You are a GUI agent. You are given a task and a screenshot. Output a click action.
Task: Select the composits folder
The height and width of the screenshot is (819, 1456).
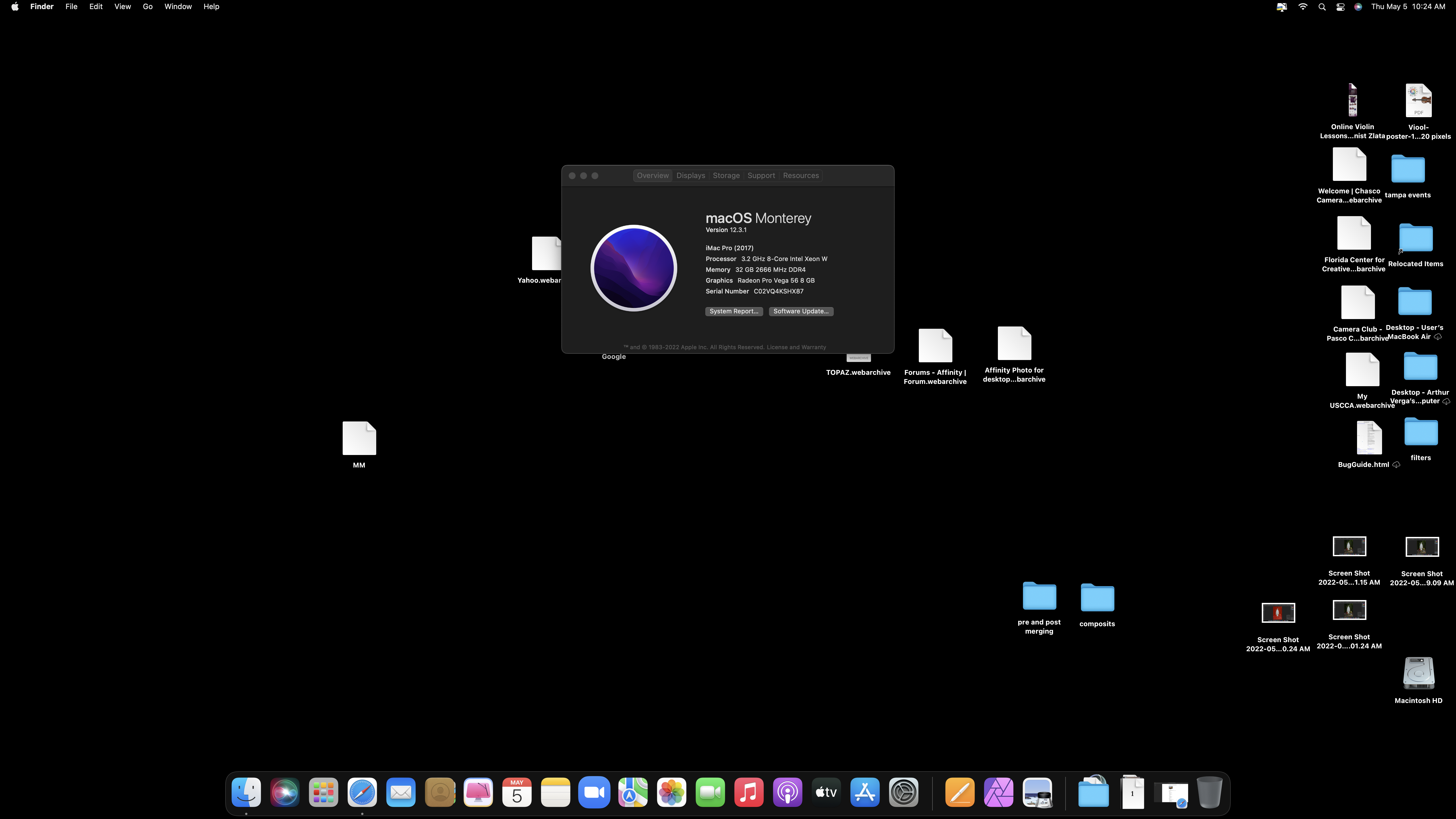coord(1097,597)
